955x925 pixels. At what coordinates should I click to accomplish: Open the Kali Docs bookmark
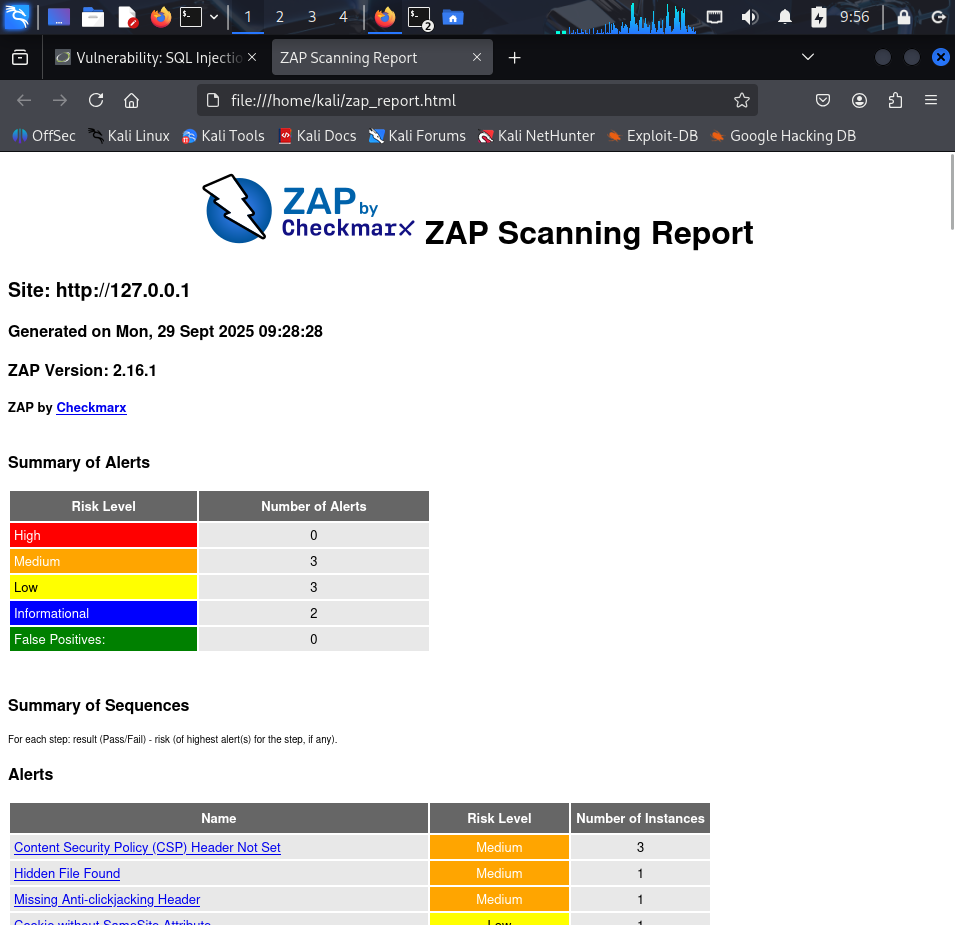317,136
